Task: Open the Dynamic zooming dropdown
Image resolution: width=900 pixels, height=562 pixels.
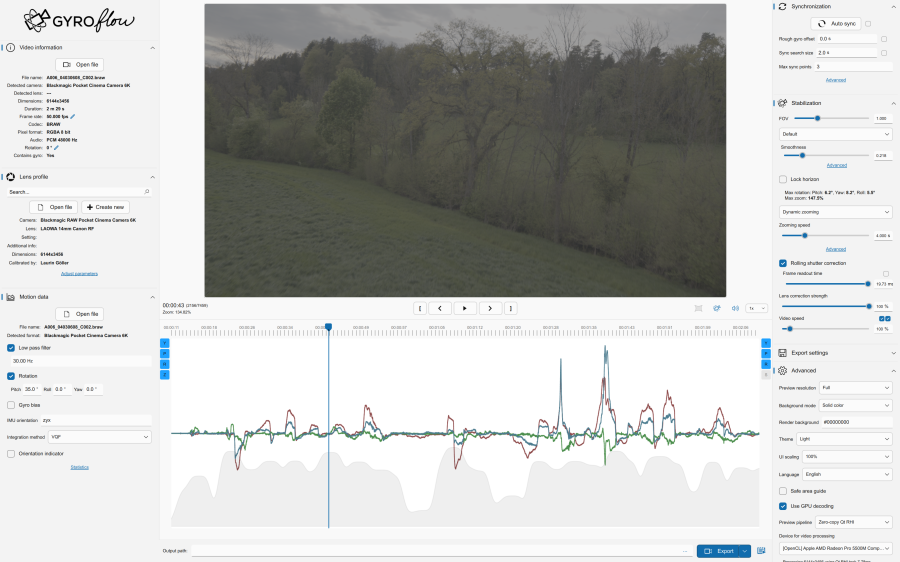Action: click(836, 212)
